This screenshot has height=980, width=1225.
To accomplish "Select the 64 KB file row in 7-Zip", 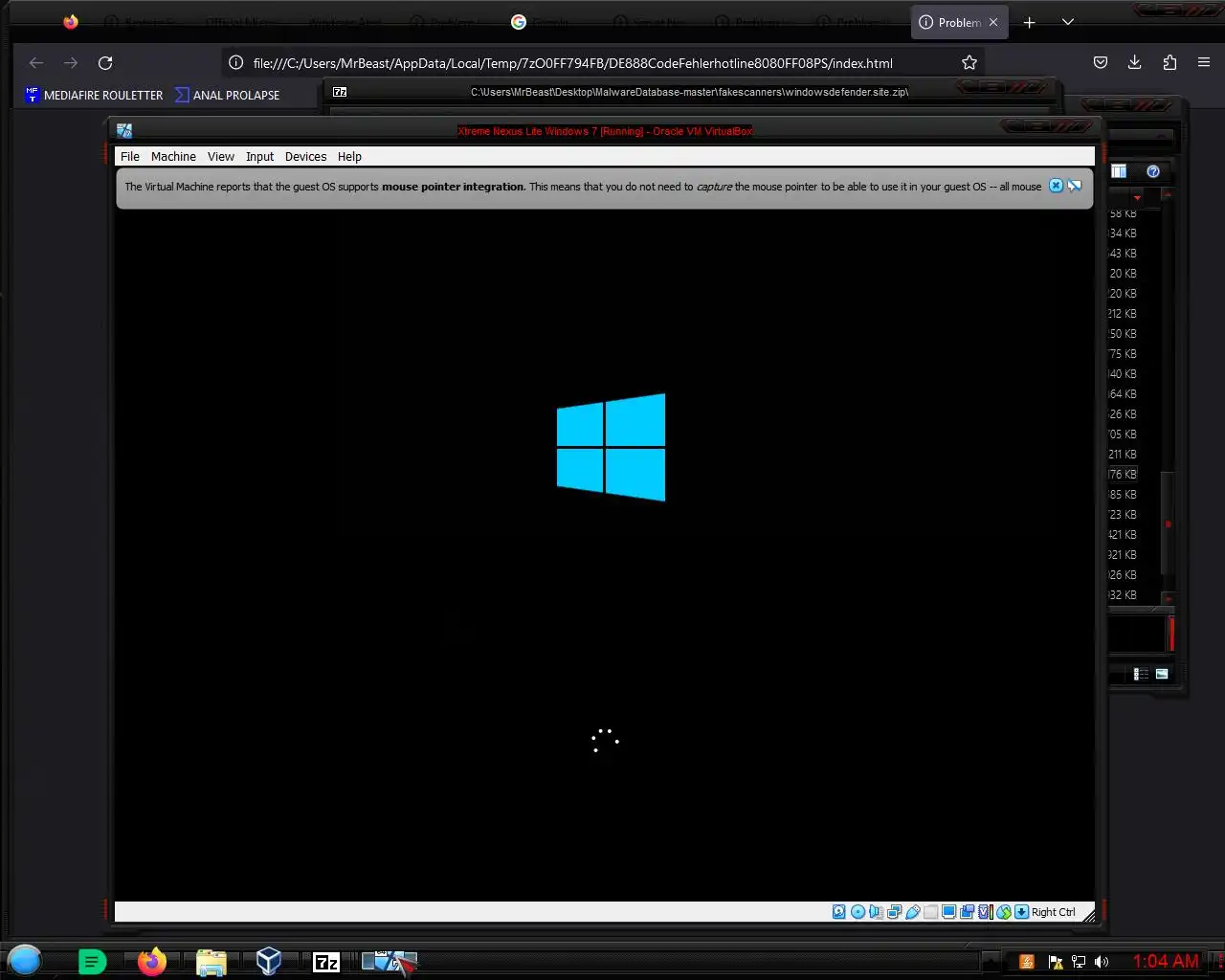I will click(1124, 394).
